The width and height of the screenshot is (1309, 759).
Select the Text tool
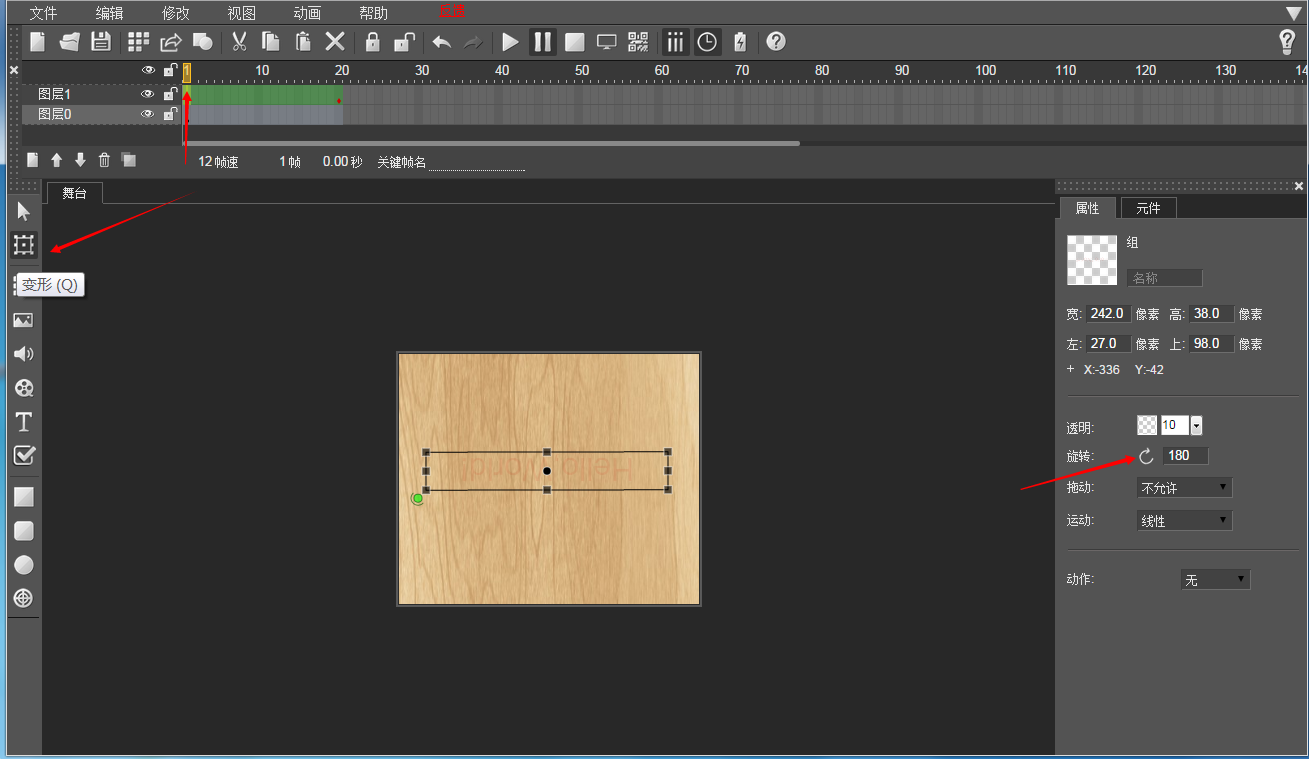tap(24, 422)
